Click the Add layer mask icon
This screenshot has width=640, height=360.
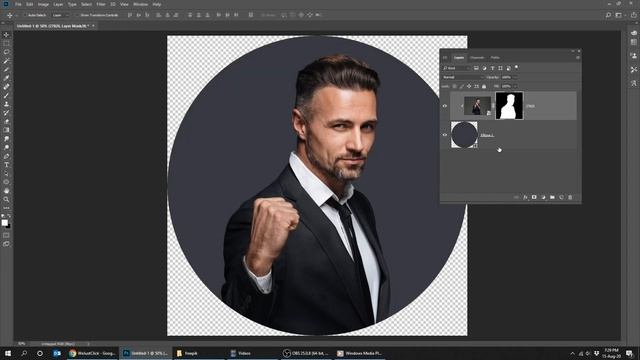(534, 198)
